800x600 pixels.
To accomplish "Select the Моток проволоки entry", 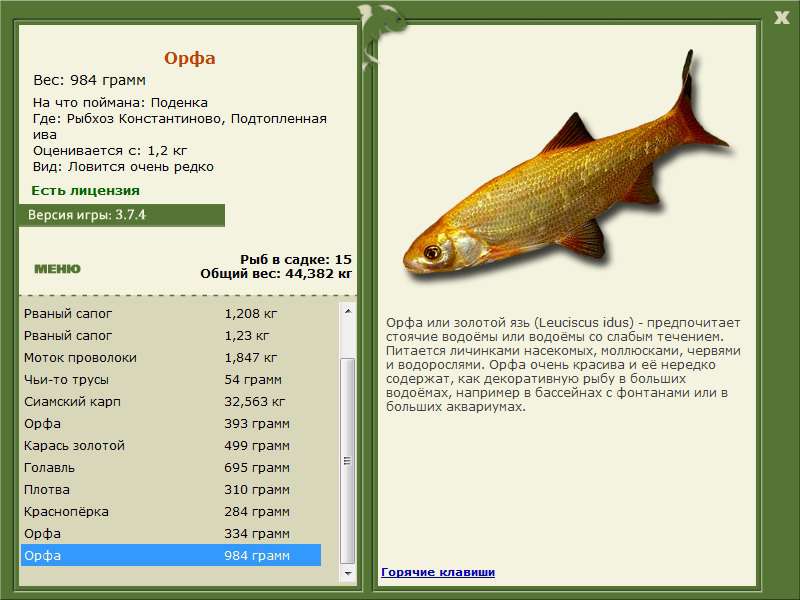I will 170,358.
